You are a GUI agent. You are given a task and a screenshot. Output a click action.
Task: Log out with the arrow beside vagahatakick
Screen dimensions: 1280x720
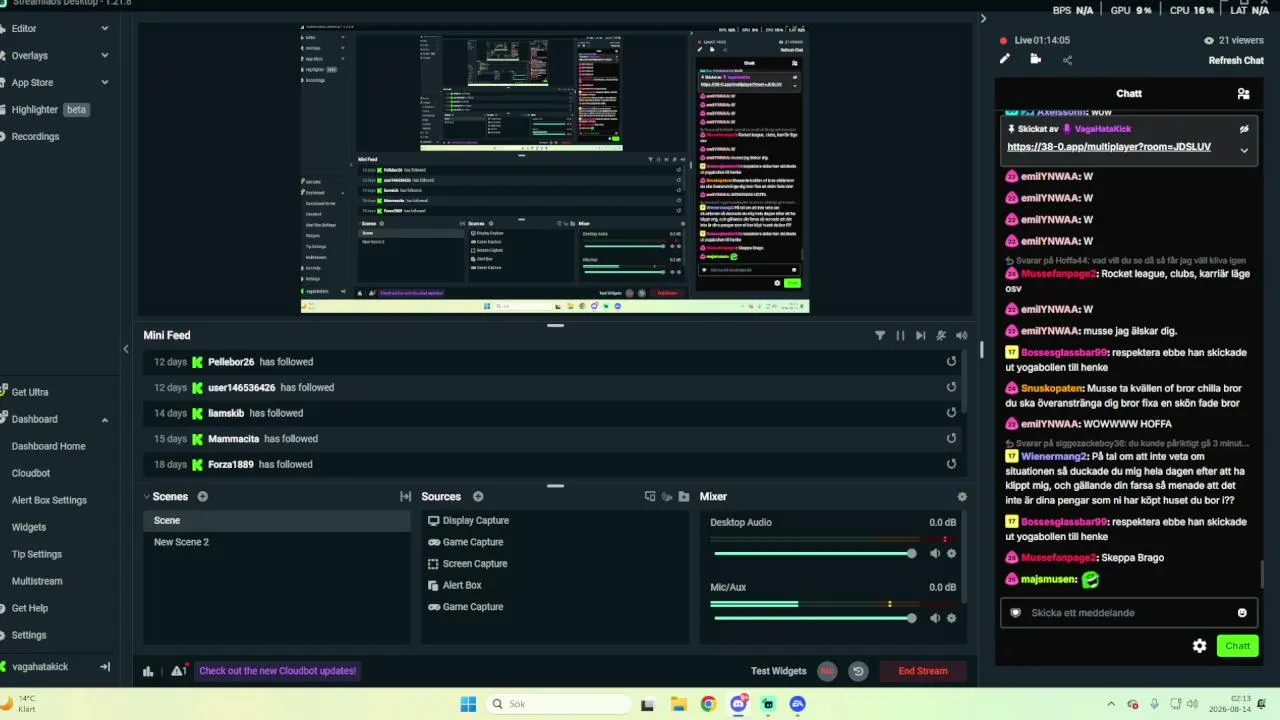tap(105, 667)
